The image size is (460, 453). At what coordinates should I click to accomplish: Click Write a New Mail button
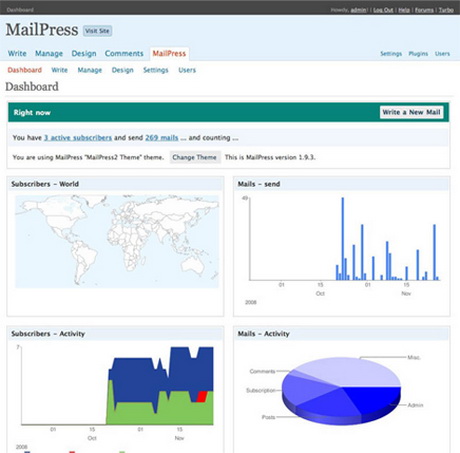click(x=411, y=112)
